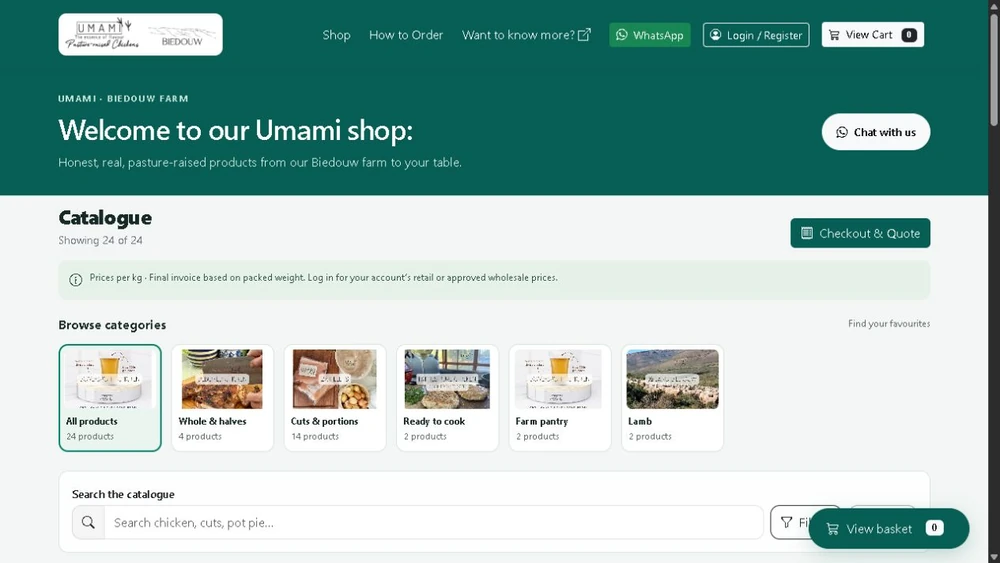Click Checkout & Quote button
This screenshot has width=1000, height=563.
[x=860, y=233]
